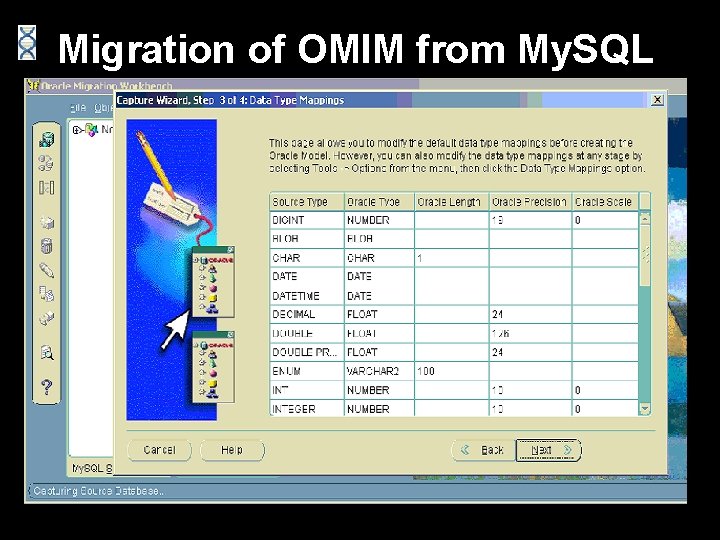Viewport: 720px width, 540px height.
Task: Select the CHAR source type cell
Action: coord(307,258)
